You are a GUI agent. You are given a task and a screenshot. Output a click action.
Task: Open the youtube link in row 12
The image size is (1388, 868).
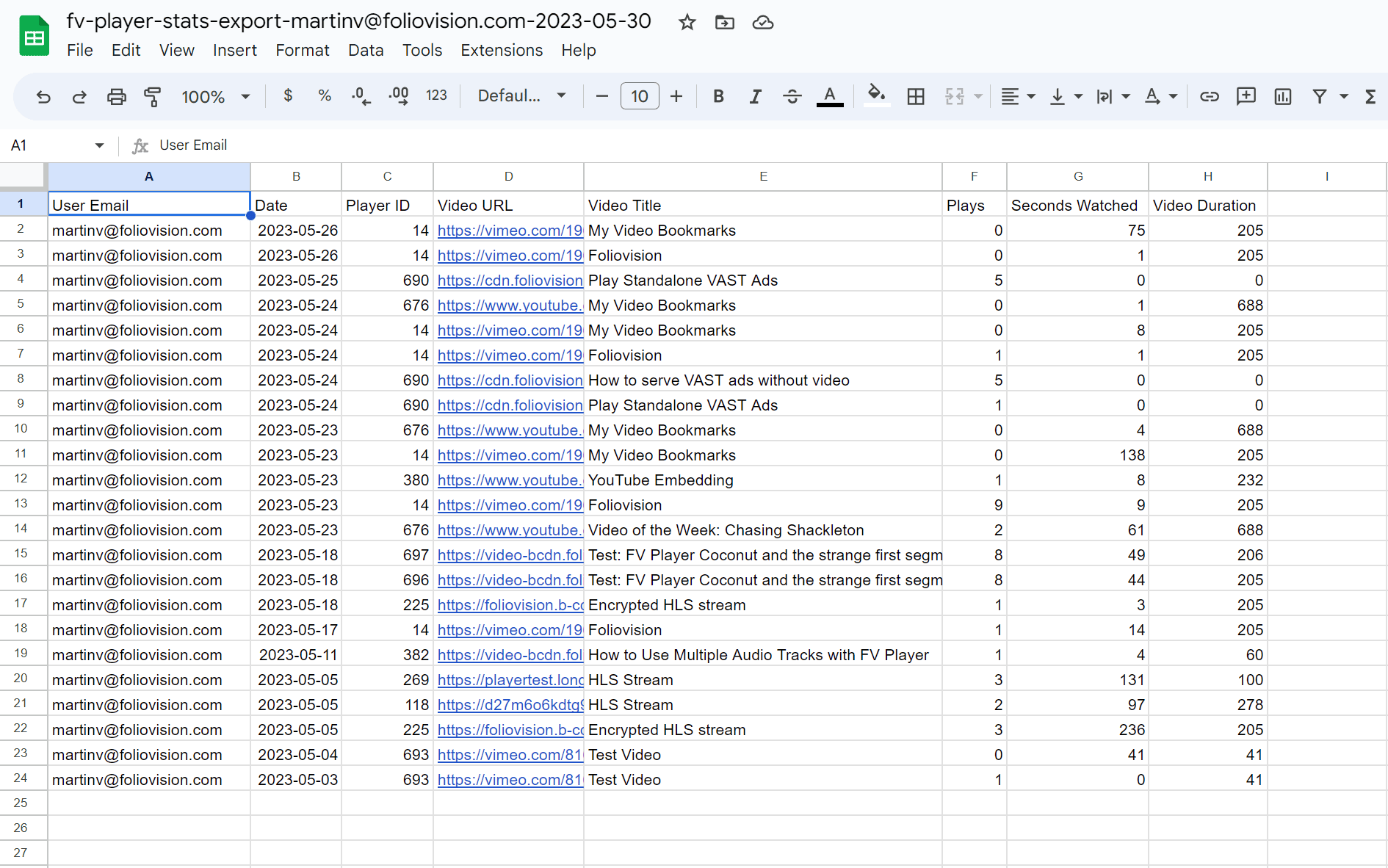510,480
